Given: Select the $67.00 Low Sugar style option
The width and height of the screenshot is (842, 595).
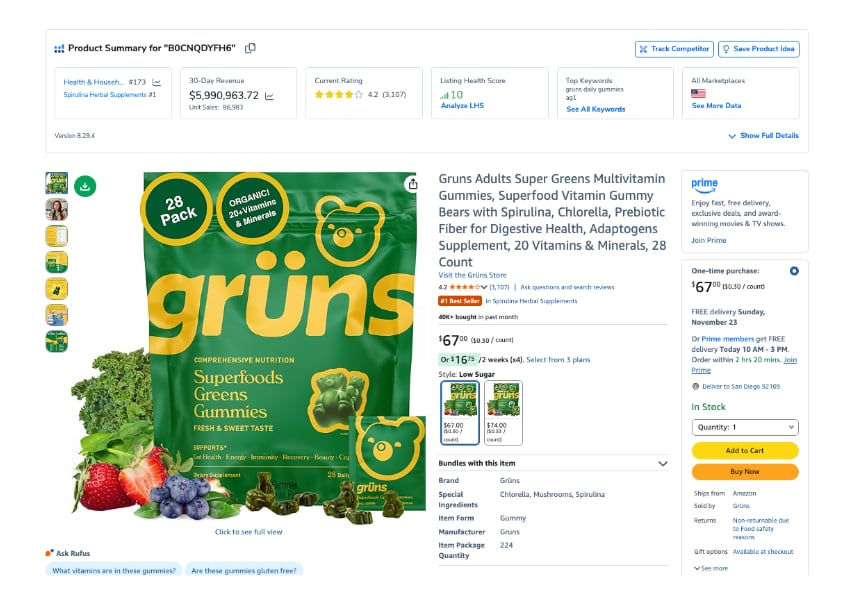Looking at the screenshot, I should pos(460,412).
